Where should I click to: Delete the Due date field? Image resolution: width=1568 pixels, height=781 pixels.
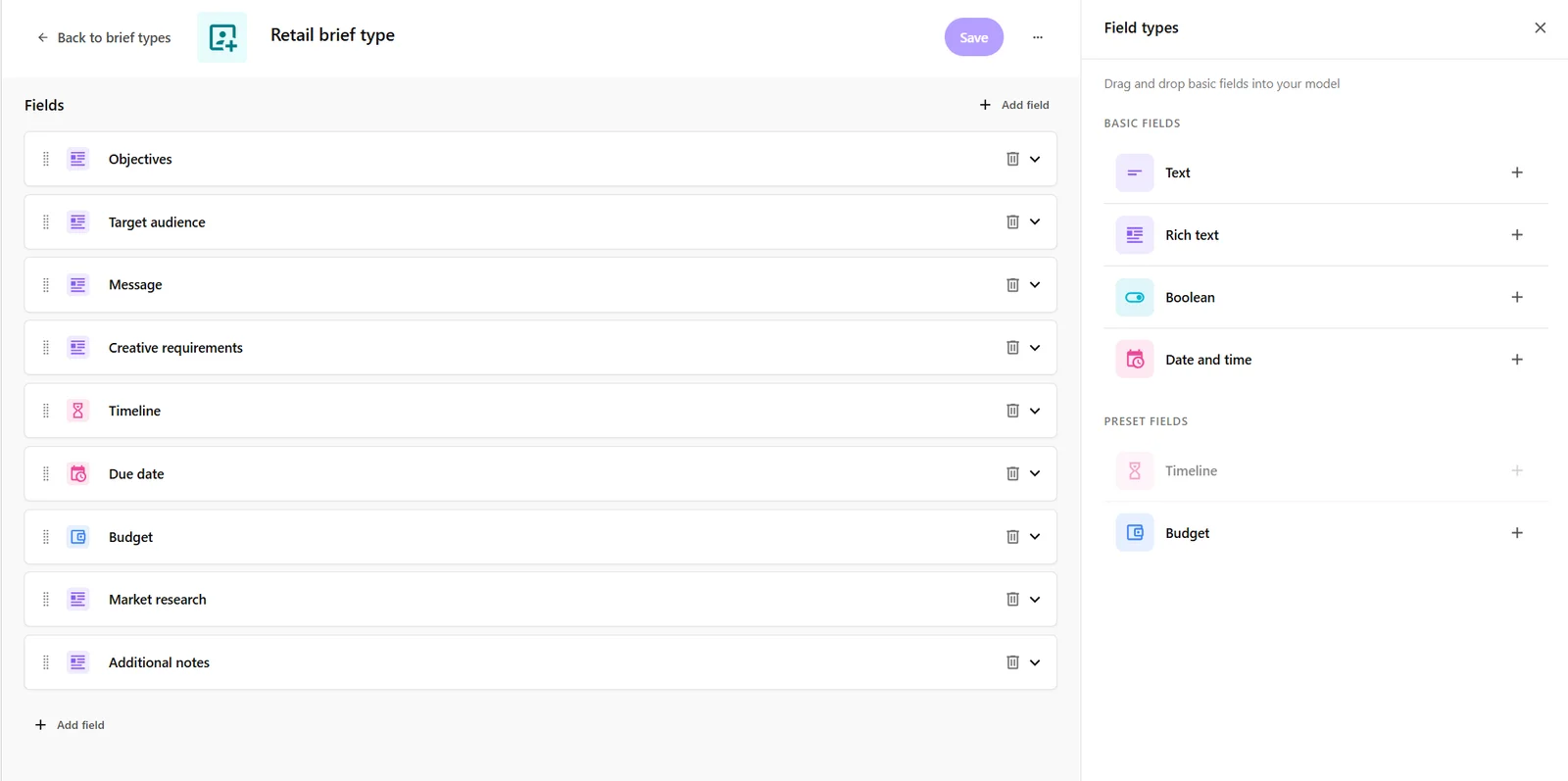pyautogui.click(x=1012, y=473)
